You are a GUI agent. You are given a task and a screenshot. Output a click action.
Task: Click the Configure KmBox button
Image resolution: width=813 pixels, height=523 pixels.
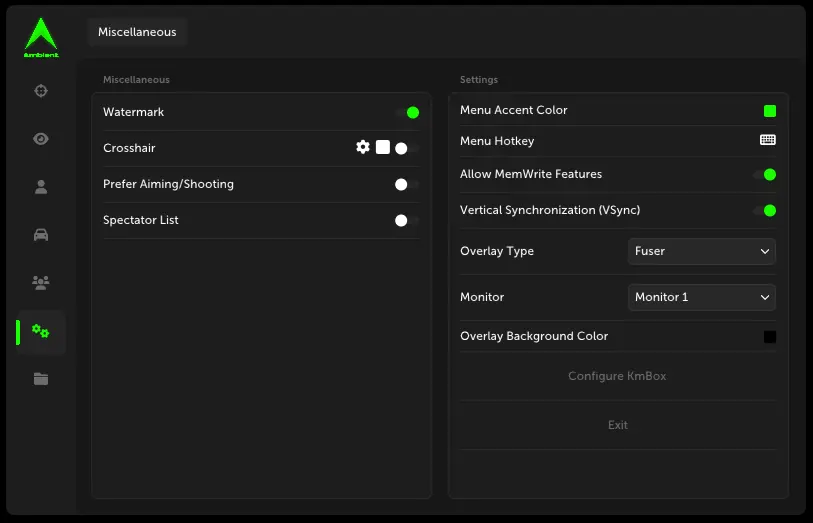[x=617, y=376]
